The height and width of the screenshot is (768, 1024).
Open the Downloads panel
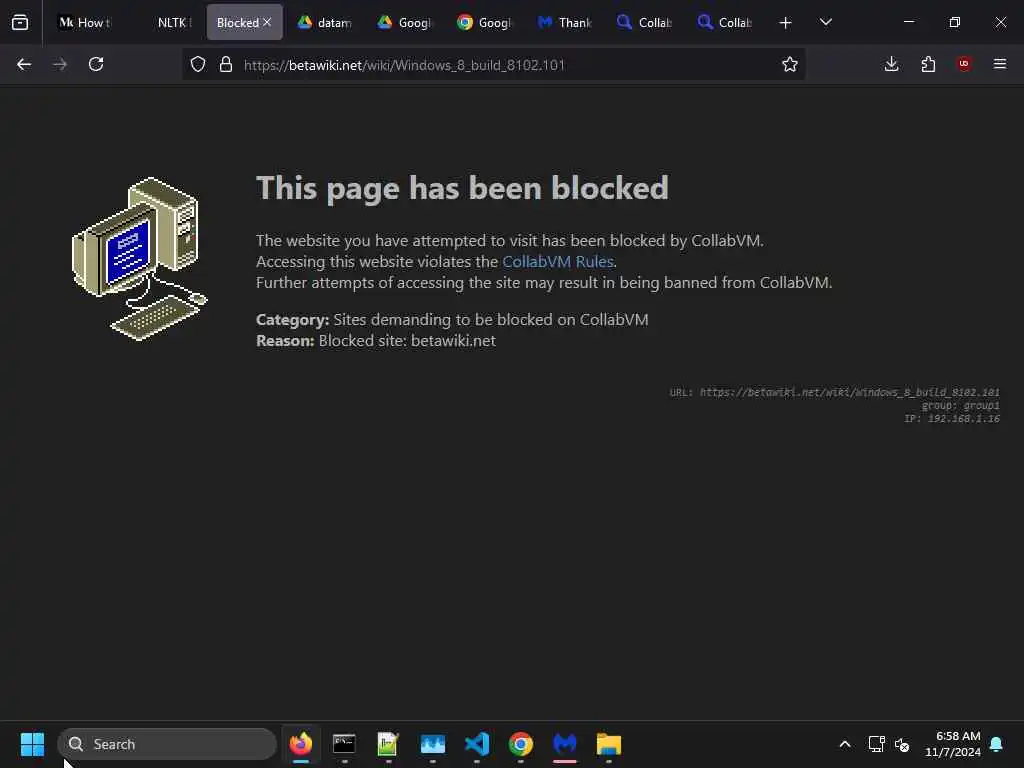[x=891, y=64]
